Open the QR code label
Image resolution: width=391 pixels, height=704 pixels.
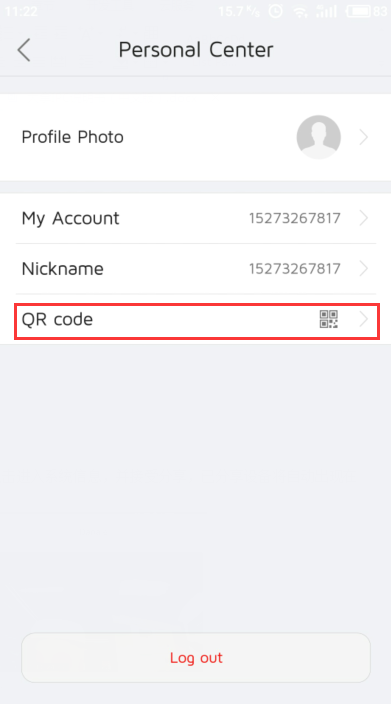(x=57, y=319)
